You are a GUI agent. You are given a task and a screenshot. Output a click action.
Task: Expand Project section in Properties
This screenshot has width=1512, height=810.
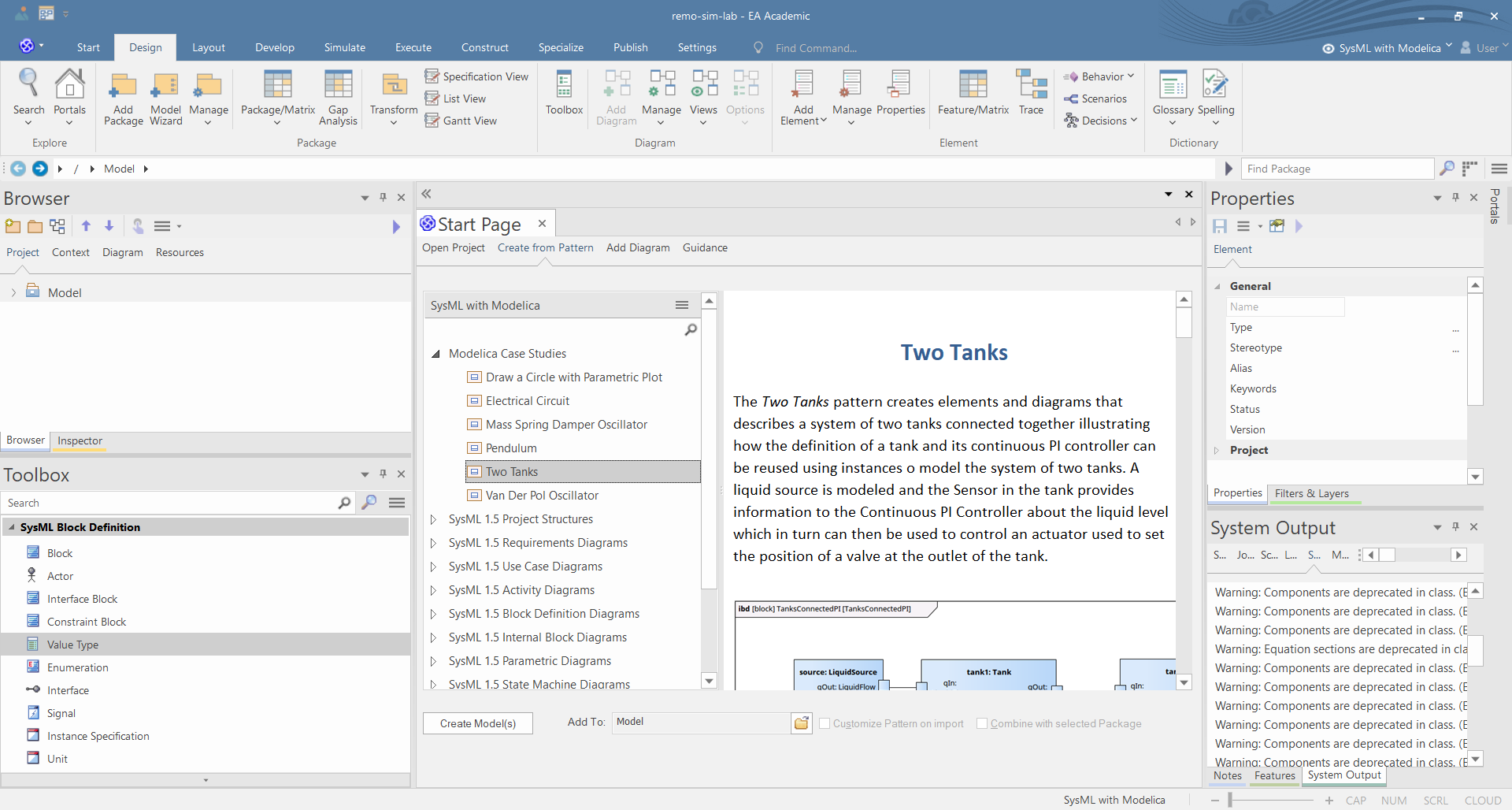tap(1217, 451)
